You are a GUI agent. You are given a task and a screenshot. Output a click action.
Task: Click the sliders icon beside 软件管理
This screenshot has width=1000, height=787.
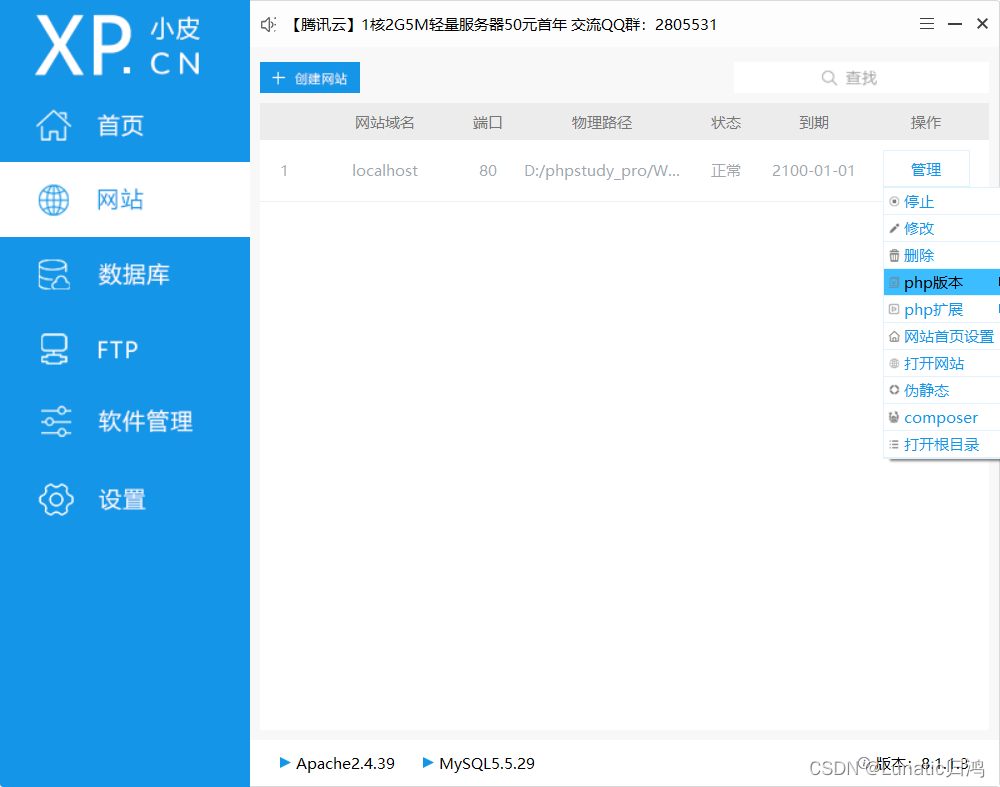coord(55,422)
